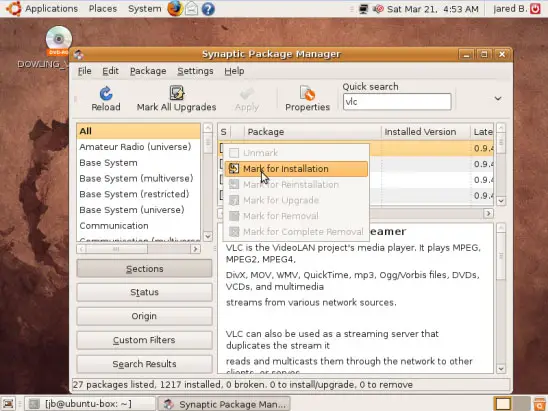Image resolution: width=548 pixels, height=411 pixels.
Task: Click package list scroll-up arrow
Action: coord(501,128)
